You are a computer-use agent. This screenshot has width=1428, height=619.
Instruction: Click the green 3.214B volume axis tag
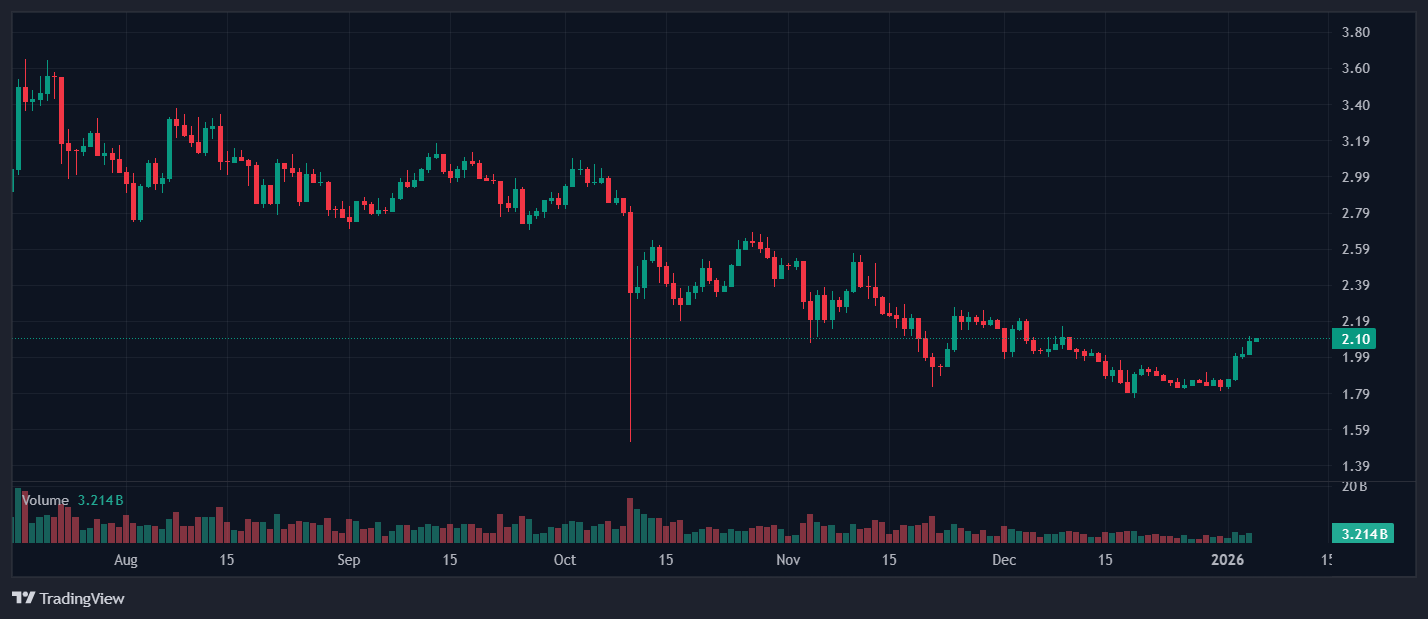pos(1363,534)
